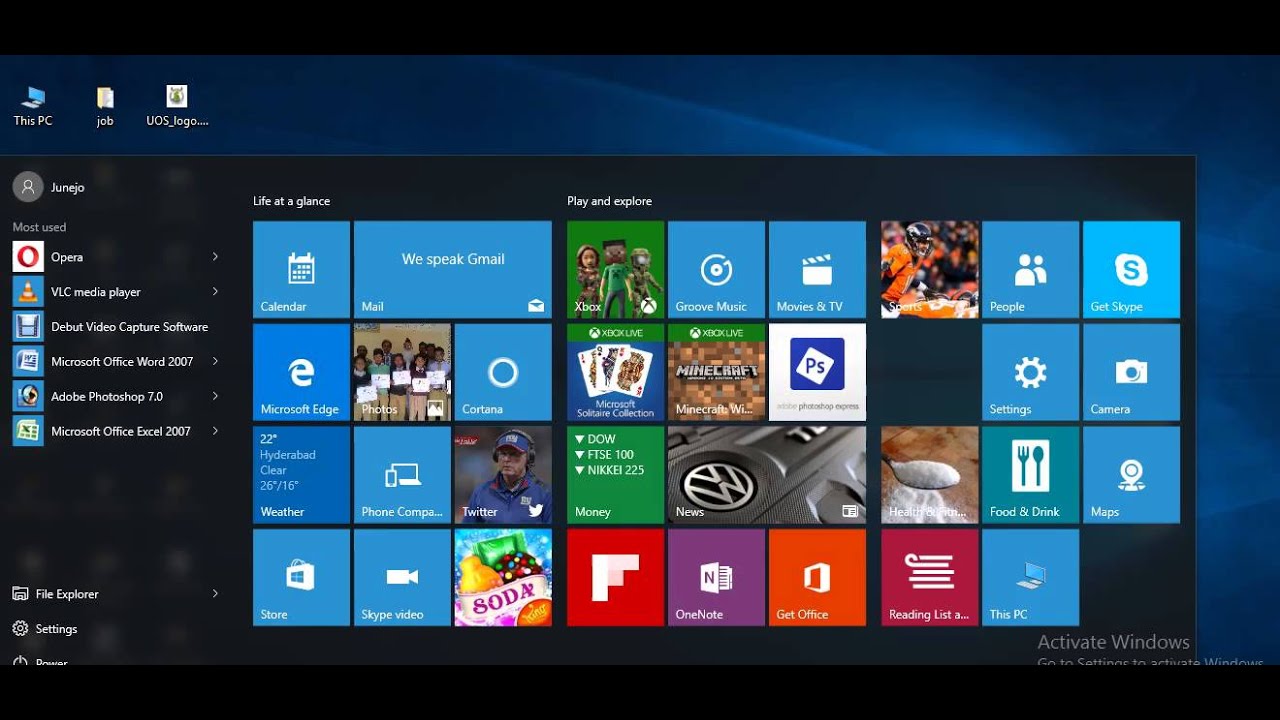Open the Movies & TV tile
The height and width of the screenshot is (720, 1280).
pos(817,270)
